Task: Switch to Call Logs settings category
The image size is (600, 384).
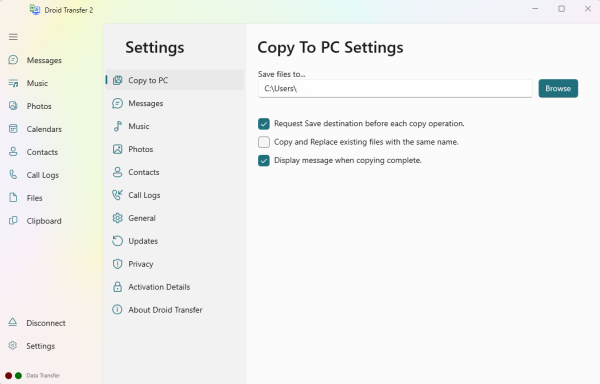Action: (x=174, y=195)
